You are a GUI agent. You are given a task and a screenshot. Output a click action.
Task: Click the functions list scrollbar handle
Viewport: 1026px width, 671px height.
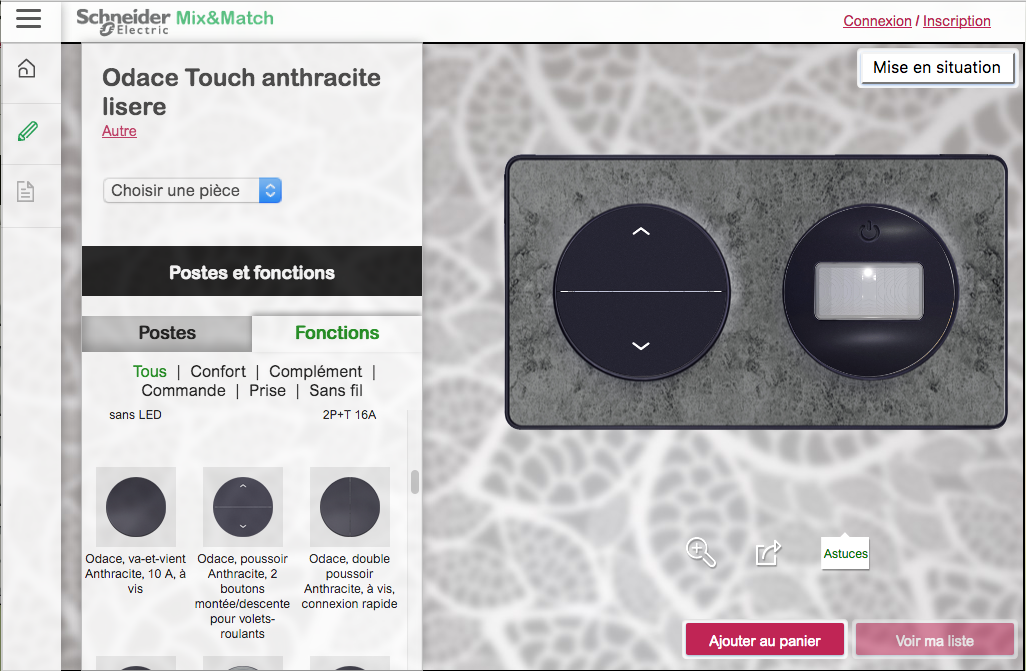point(415,482)
